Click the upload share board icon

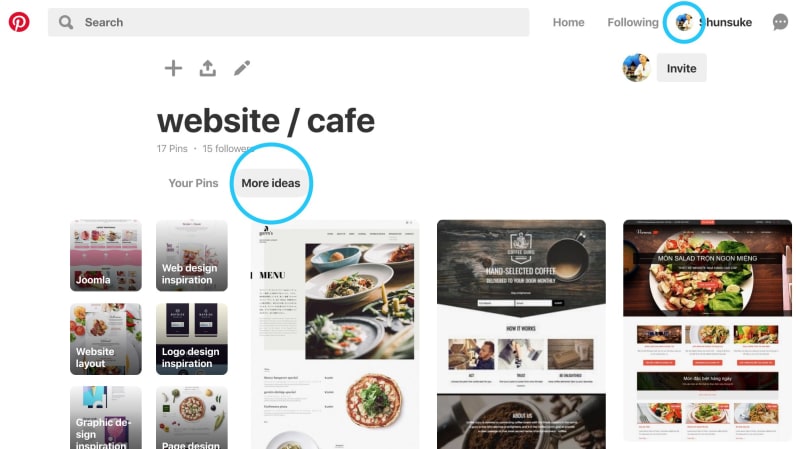(208, 68)
